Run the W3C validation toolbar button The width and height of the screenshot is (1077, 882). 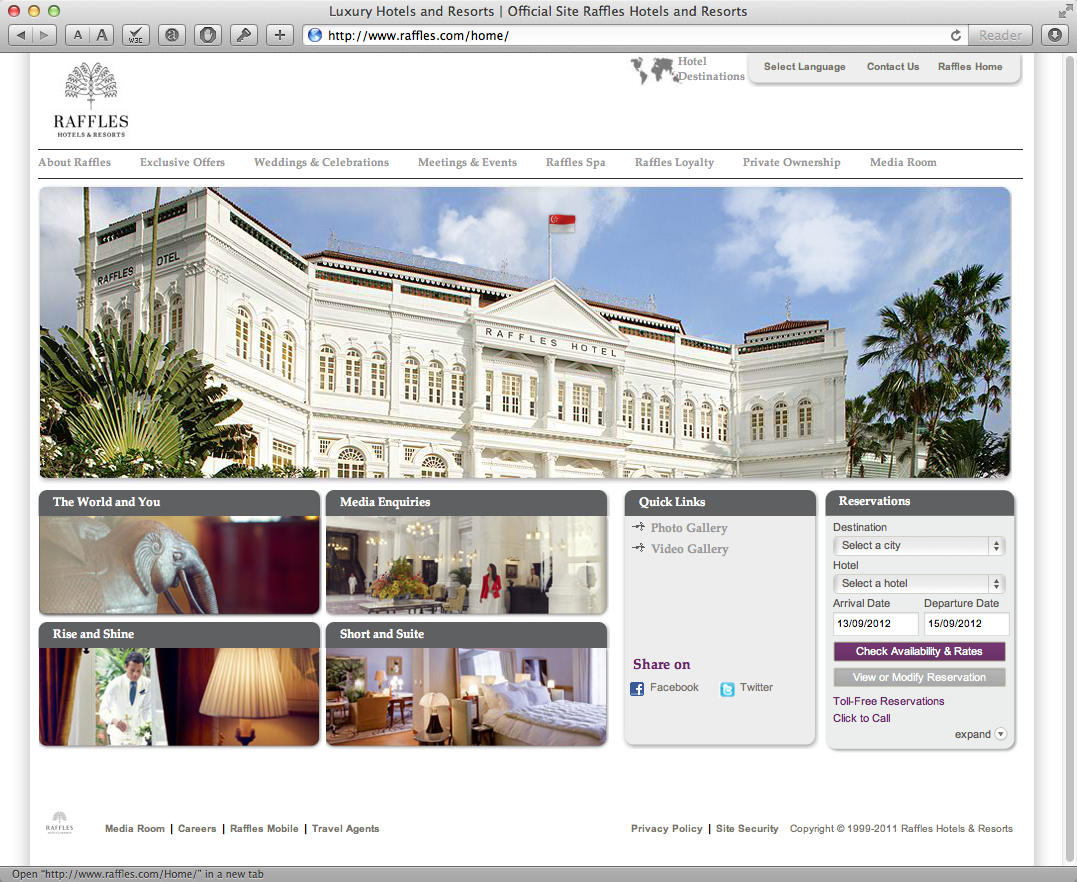tap(136, 35)
